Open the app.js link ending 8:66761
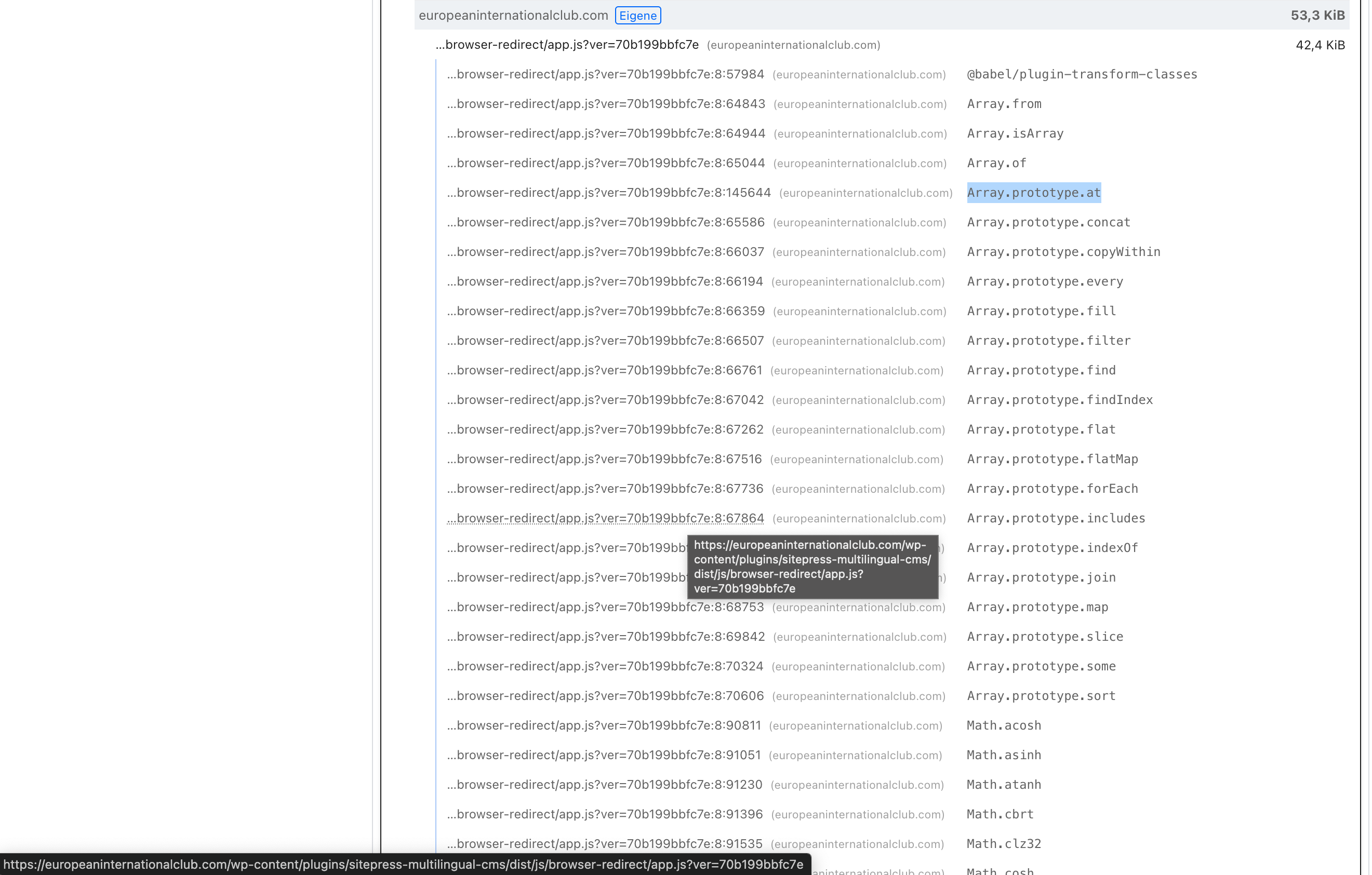Image resolution: width=1372 pixels, height=875 pixels. (605, 371)
